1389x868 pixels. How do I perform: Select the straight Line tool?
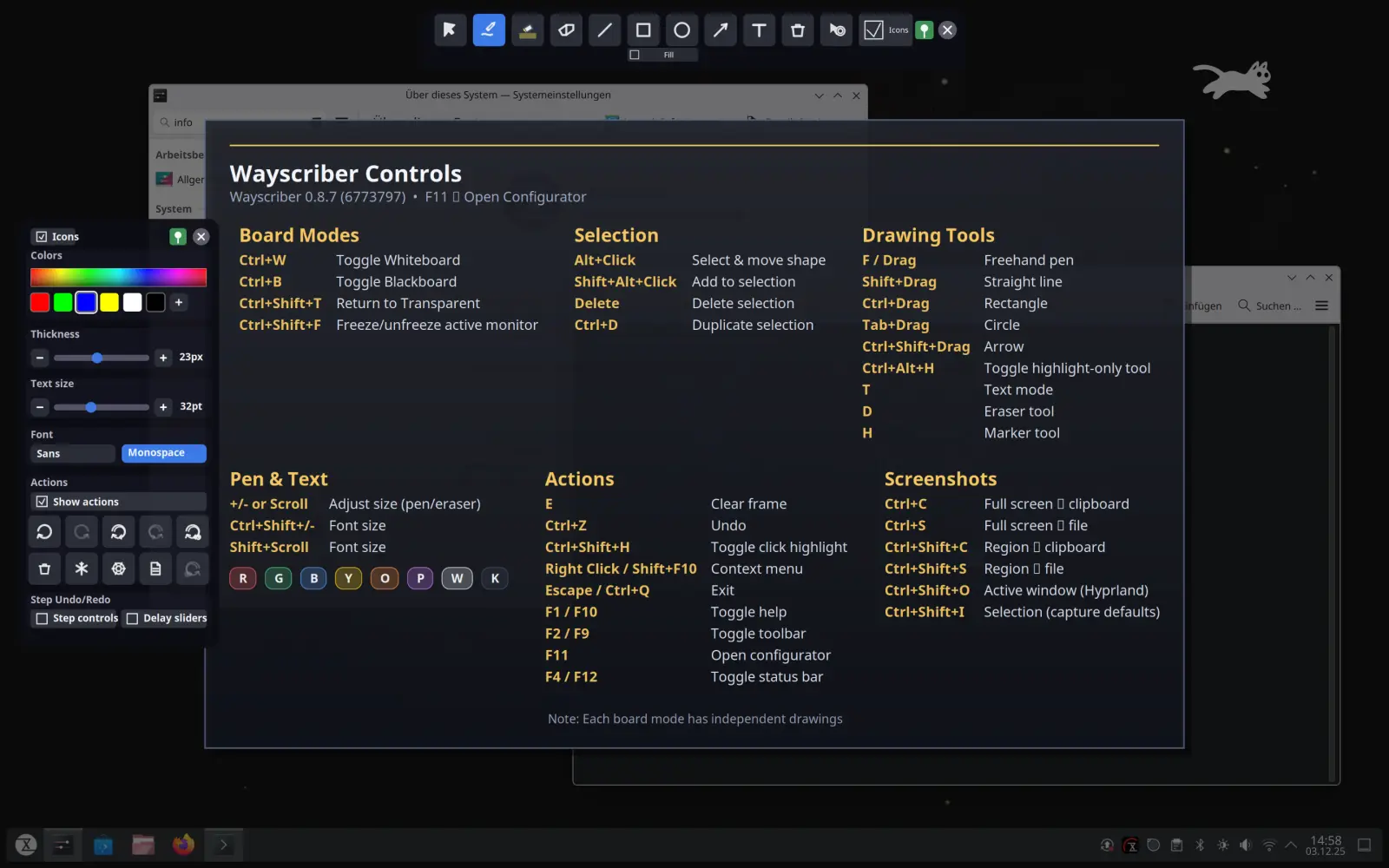[x=605, y=30]
